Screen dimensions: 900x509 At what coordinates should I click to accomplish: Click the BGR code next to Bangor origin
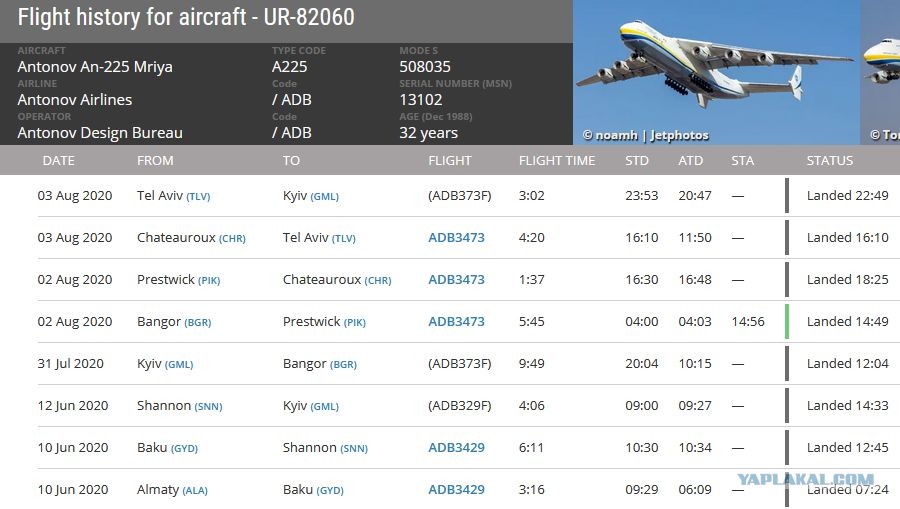(198, 323)
